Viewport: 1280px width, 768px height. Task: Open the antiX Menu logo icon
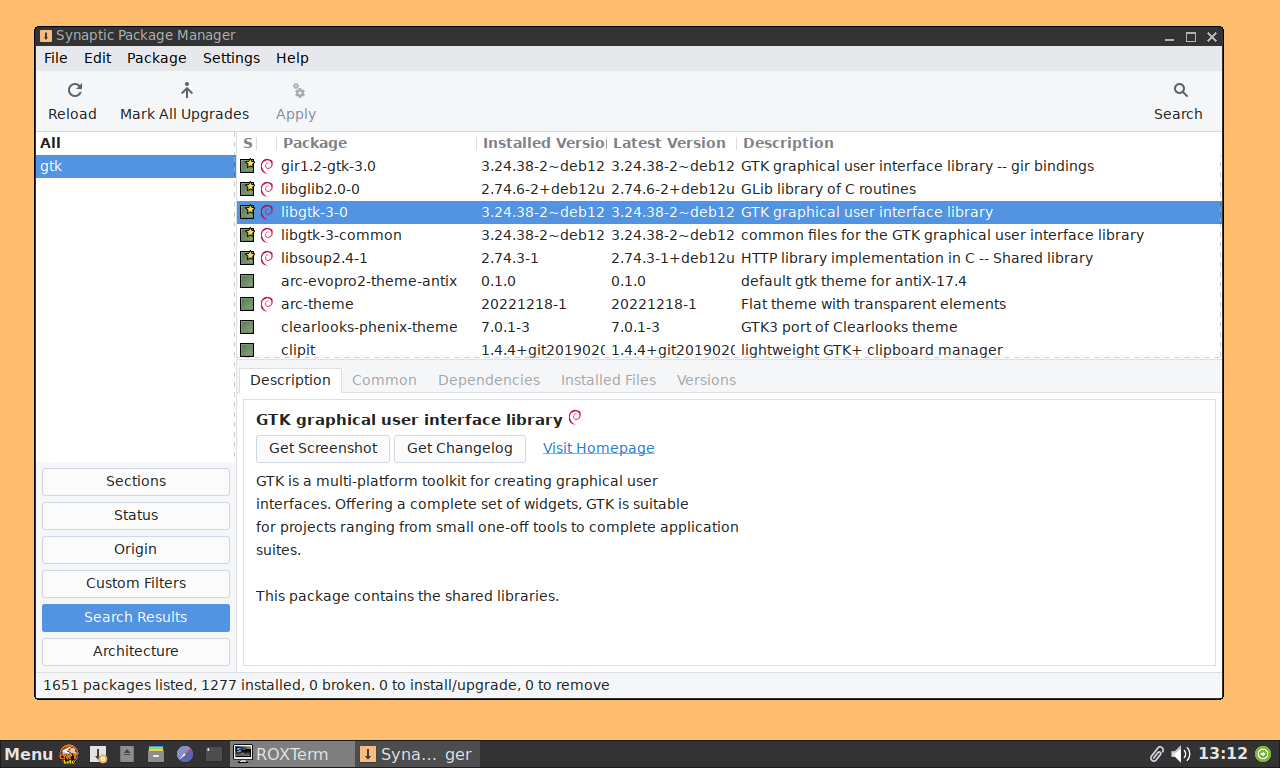tap(69, 754)
